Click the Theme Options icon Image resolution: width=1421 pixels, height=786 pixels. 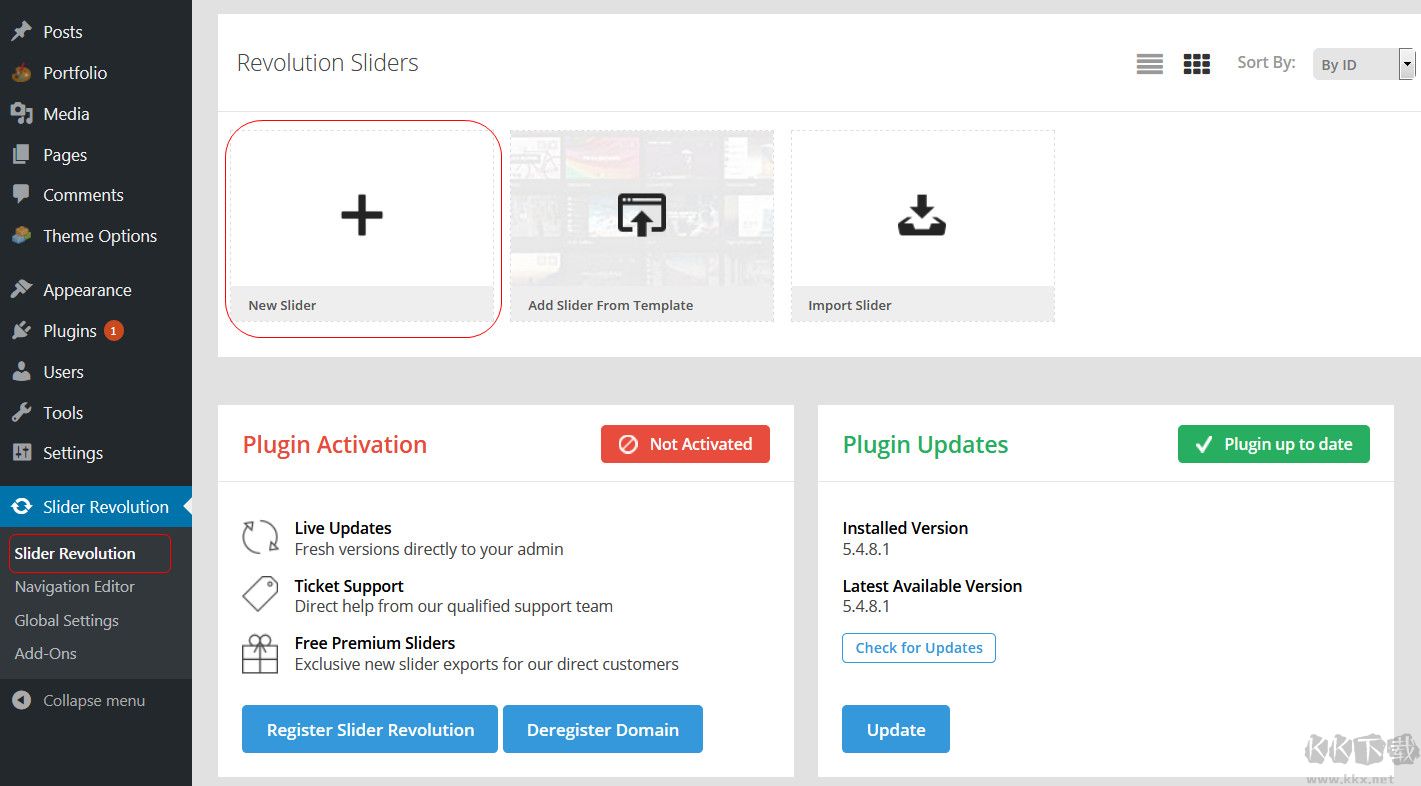click(21, 236)
